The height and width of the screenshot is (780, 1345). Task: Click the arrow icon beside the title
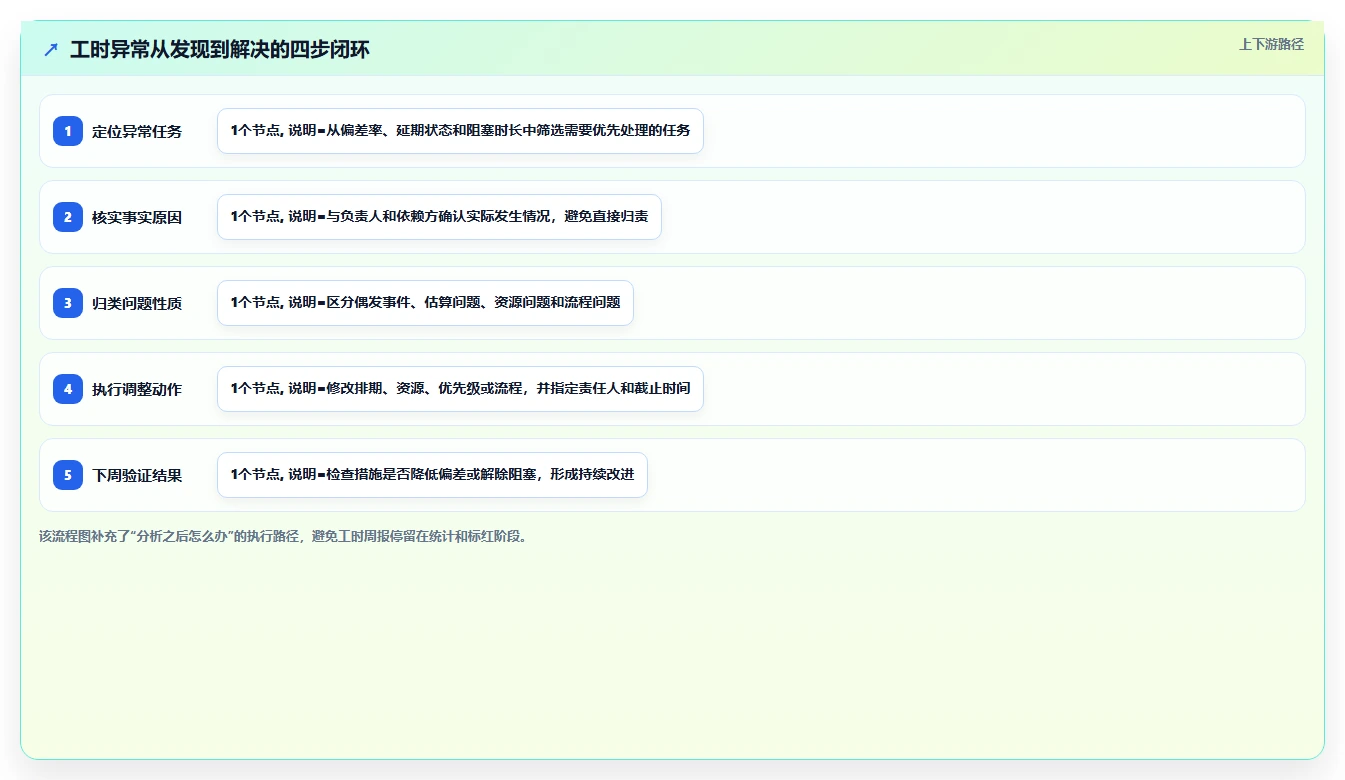coord(51,49)
